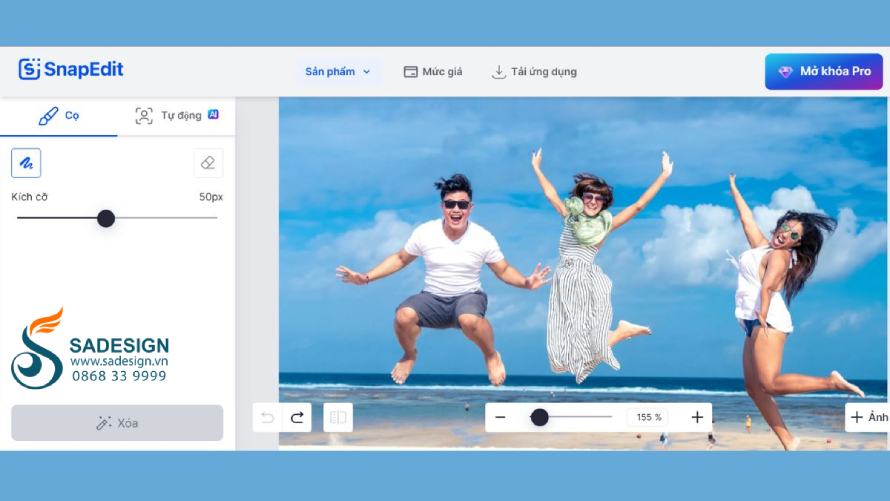Click the Kích cỡ label
890x501 pixels.
(30, 197)
